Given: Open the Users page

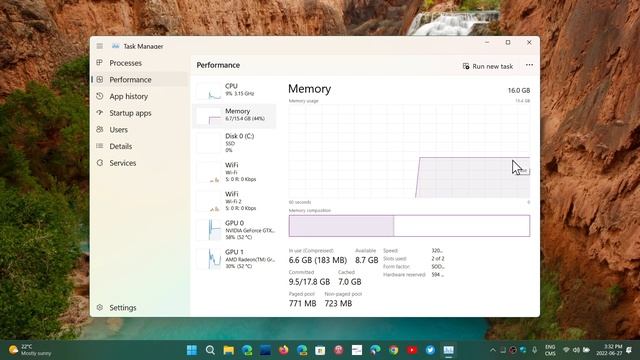Looking at the screenshot, I should 139,129.
